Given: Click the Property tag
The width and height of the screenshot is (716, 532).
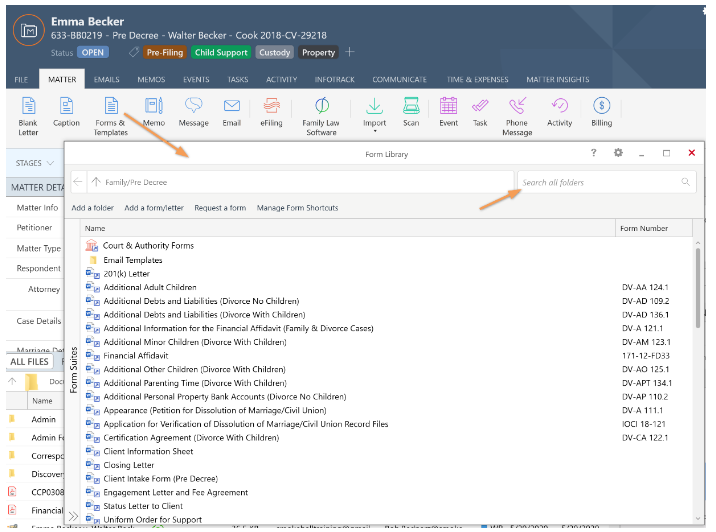Looking at the screenshot, I should pyautogui.click(x=318, y=52).
